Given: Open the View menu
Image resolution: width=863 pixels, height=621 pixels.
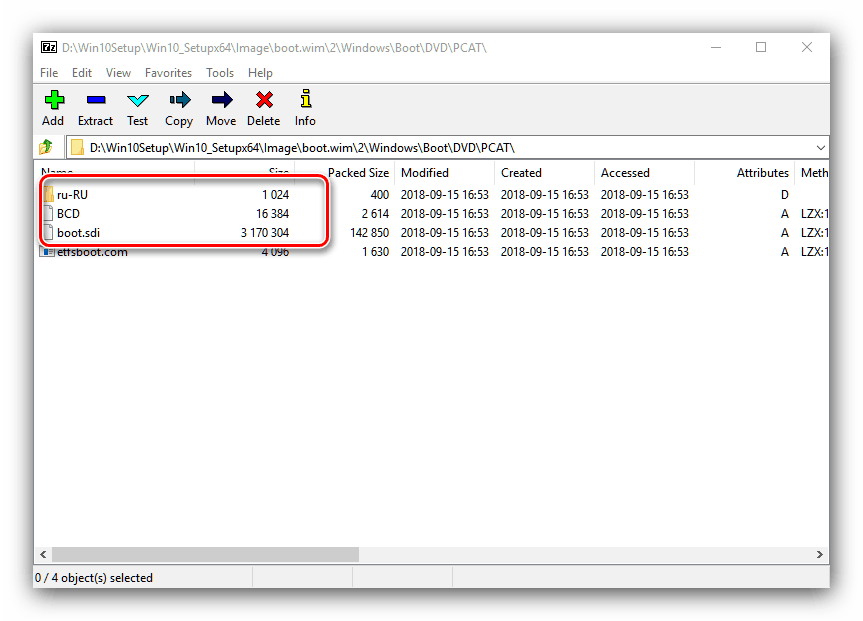Looking at the screenshot, I should point(118,73).
